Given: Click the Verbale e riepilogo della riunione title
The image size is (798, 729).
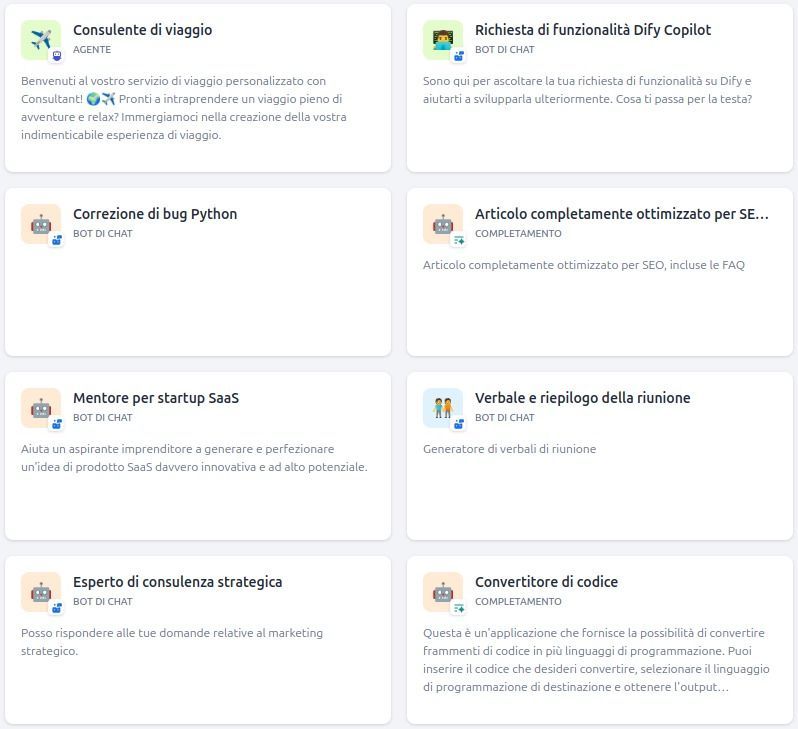Looking at the screenshot, I should tap(582, 398).
